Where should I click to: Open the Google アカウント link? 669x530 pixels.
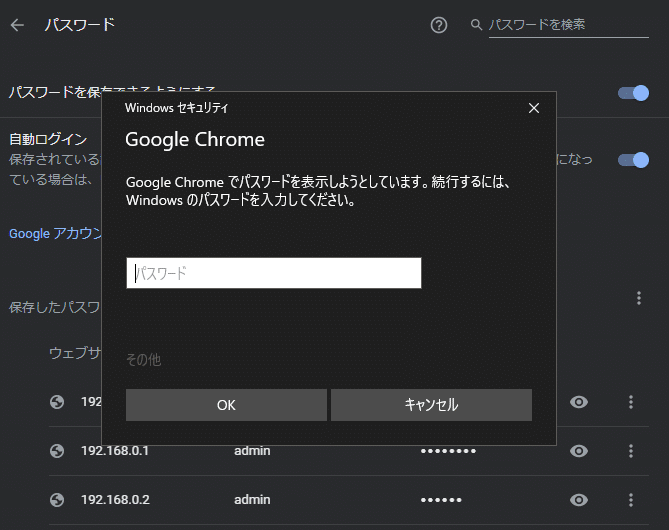(x=55, y=233)
